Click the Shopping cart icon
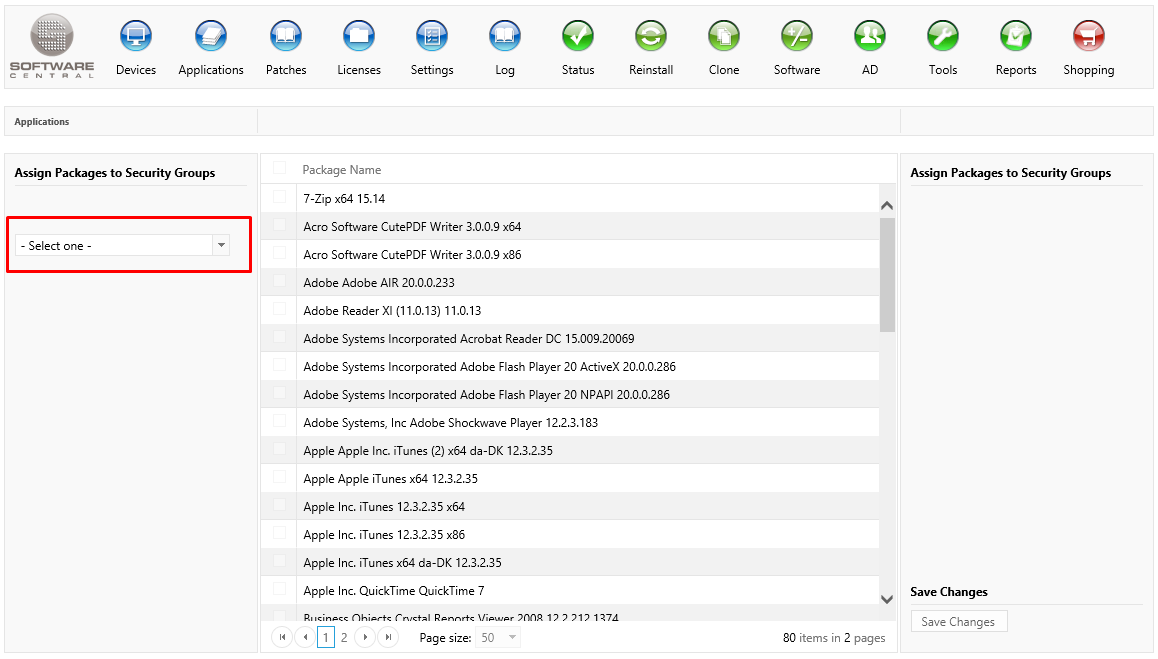 [1088, 37]
